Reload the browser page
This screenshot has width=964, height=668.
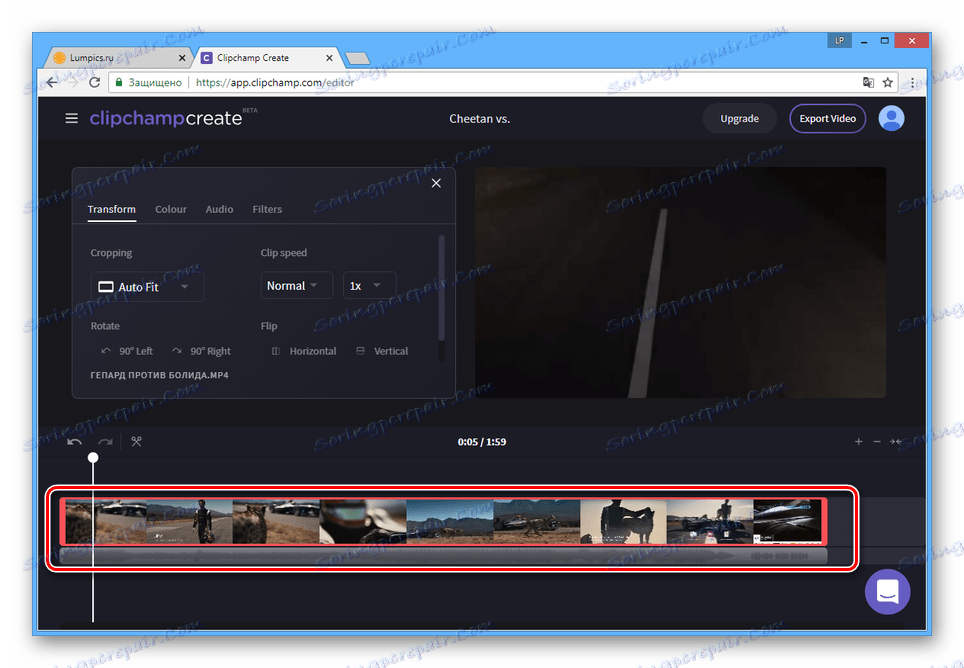[94, 82]
